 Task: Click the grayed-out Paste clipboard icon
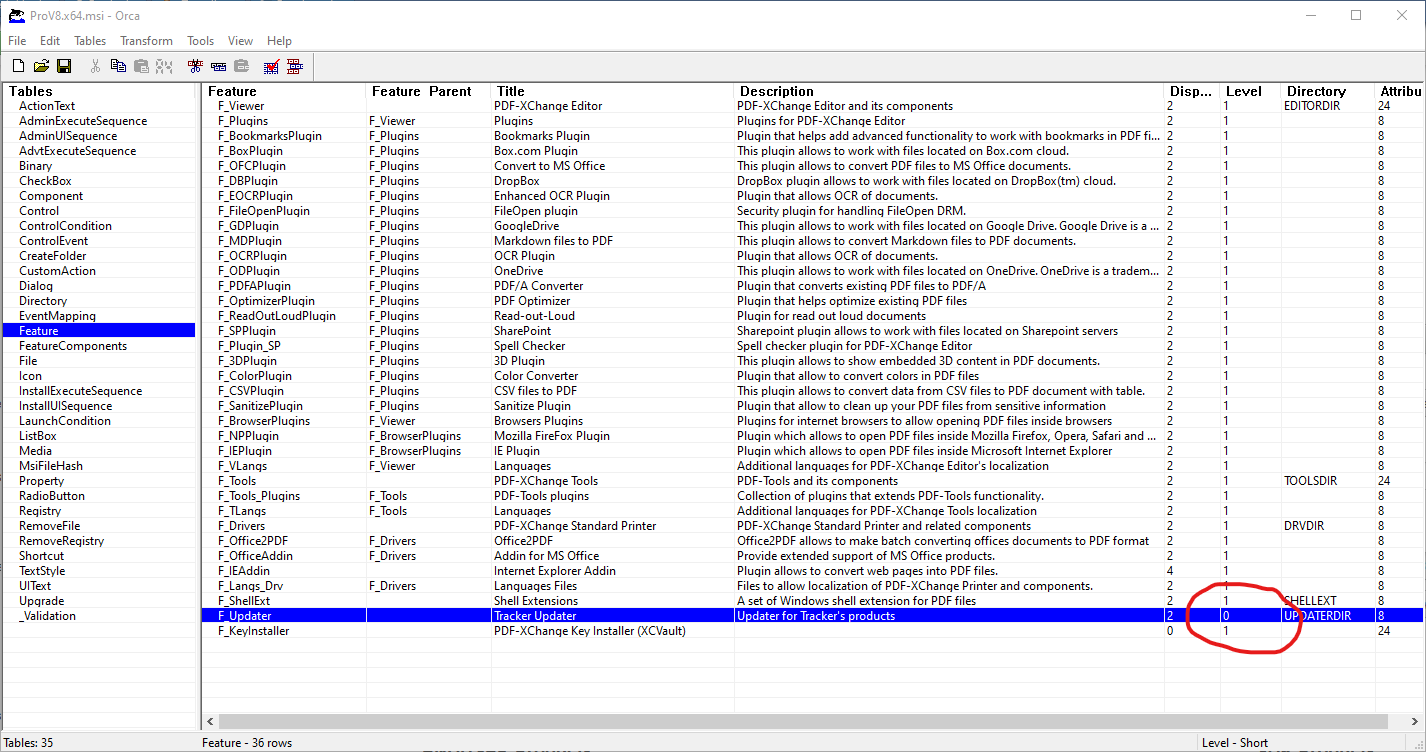coord(141,66)
